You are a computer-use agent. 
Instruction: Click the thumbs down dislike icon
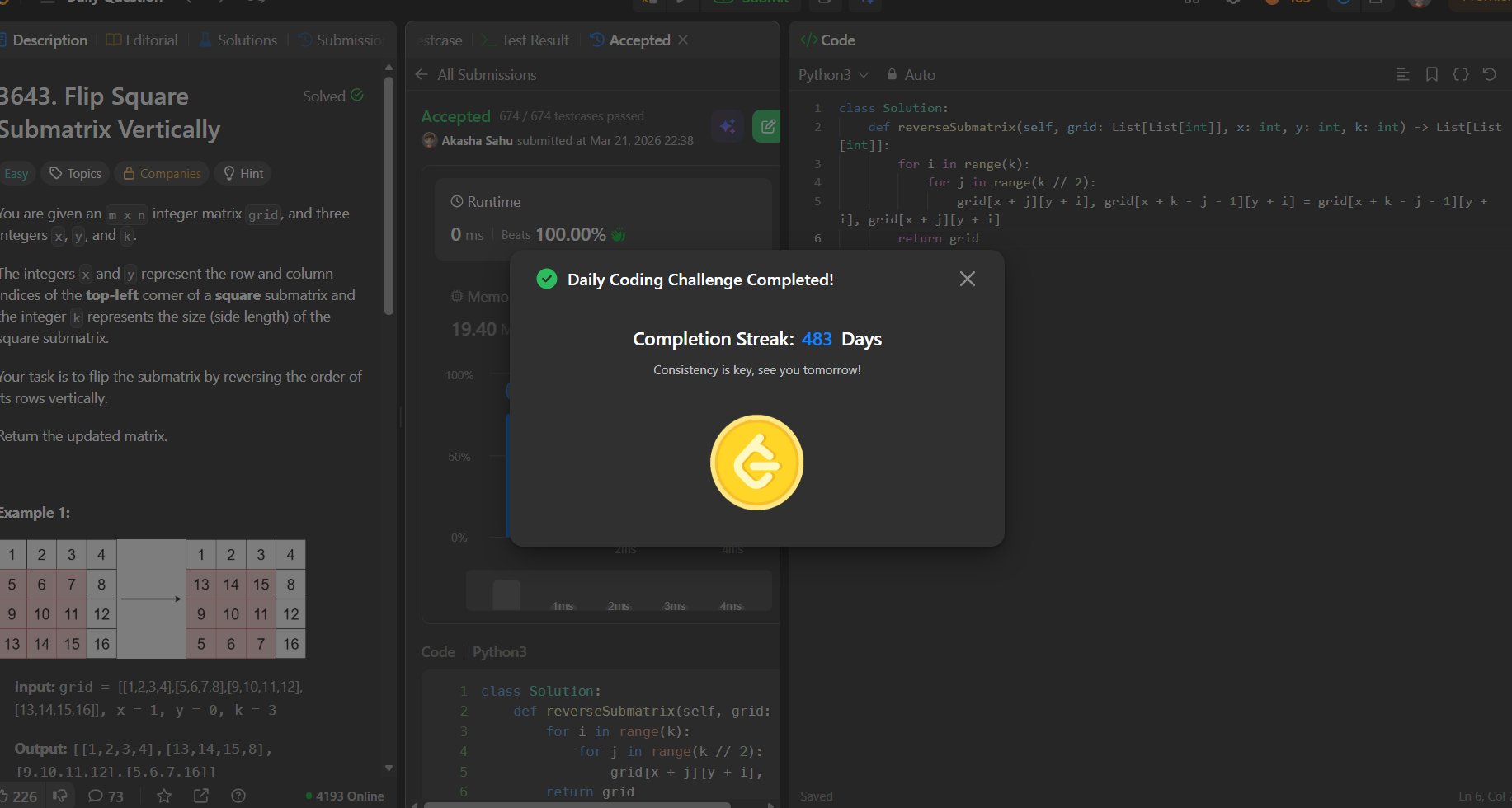click(60, 796)
